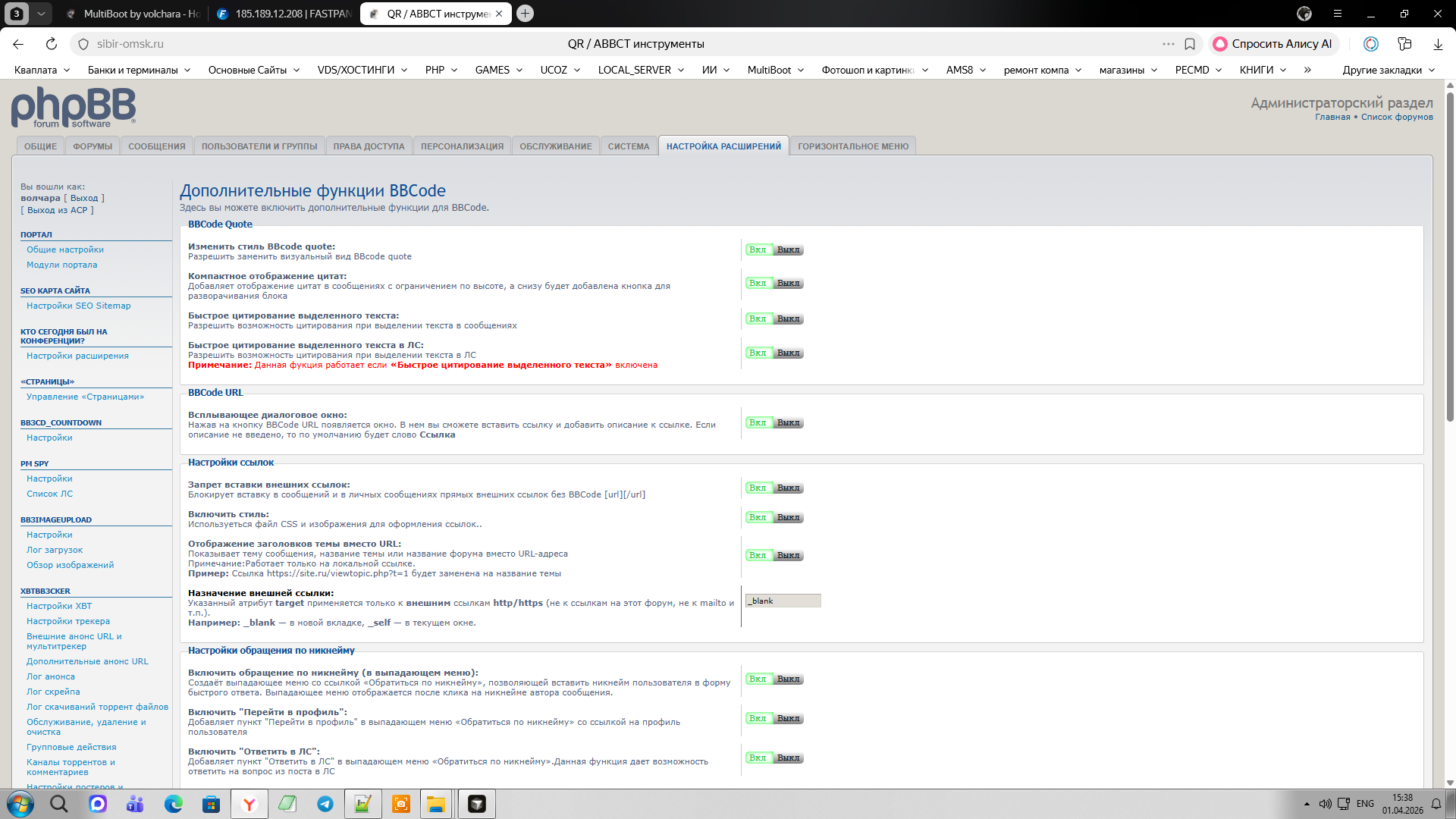Screen dimensions: 1456x819
Task: Open browser downloads arrow icon
Action: 1438,44
